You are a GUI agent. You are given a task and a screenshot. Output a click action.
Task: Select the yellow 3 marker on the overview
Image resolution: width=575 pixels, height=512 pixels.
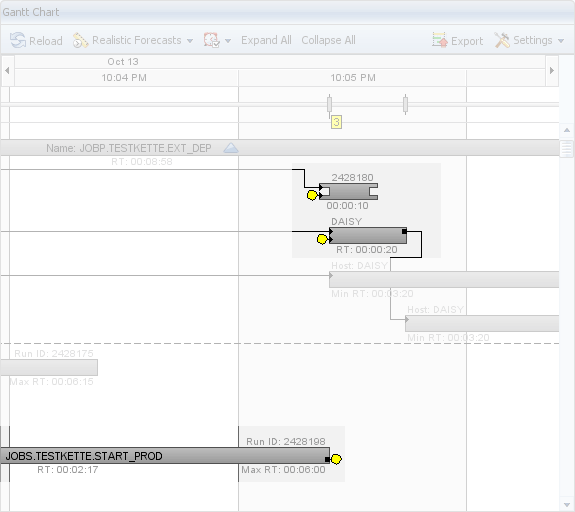click(x=336, y=122)
